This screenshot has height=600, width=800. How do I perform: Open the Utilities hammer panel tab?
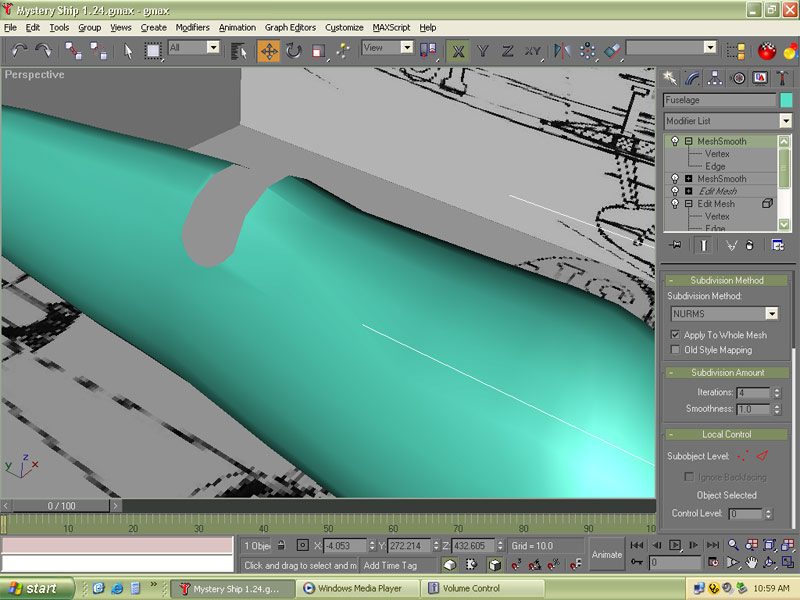tap(783, 77)
